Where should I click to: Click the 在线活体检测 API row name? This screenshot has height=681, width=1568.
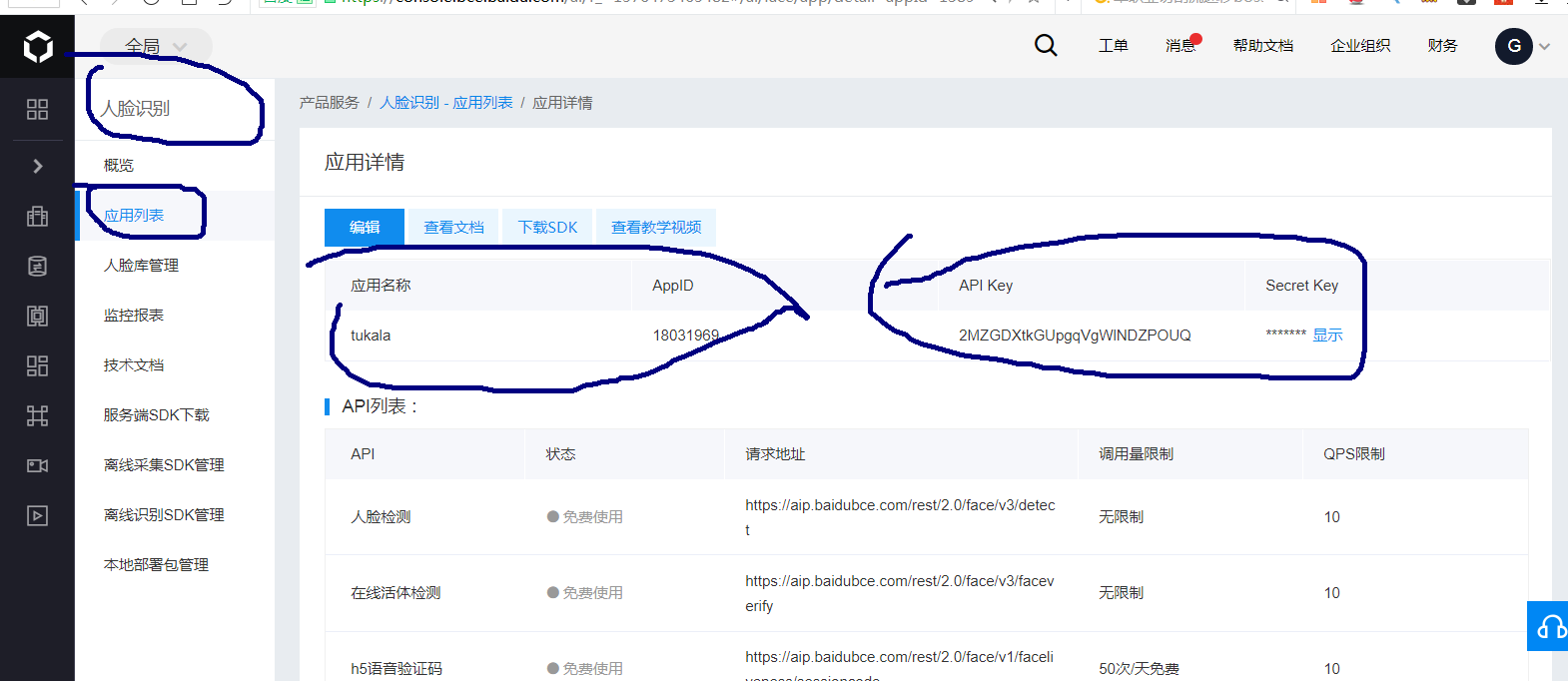(x=395, y=592)
